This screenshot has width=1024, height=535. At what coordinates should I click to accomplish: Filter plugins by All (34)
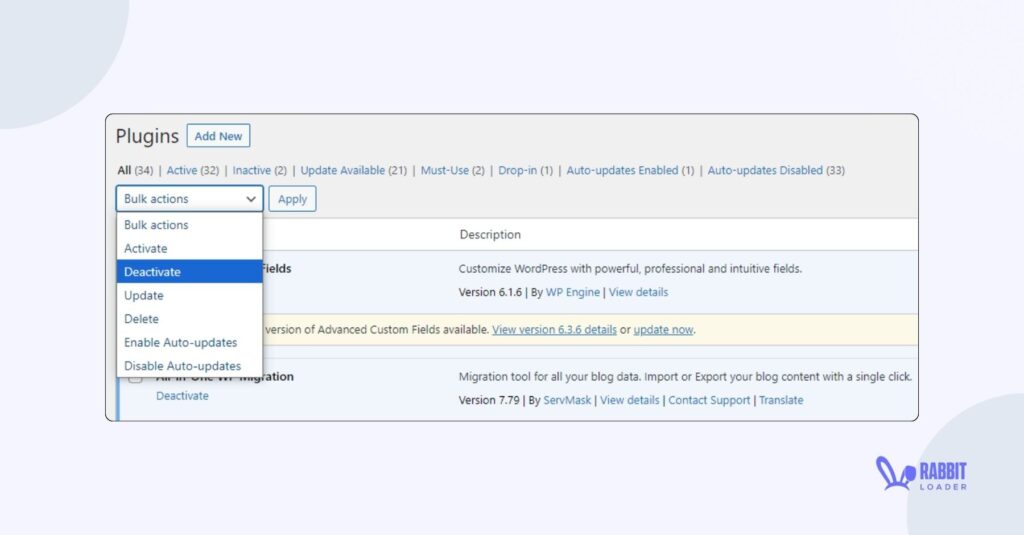tap(135, 170)
